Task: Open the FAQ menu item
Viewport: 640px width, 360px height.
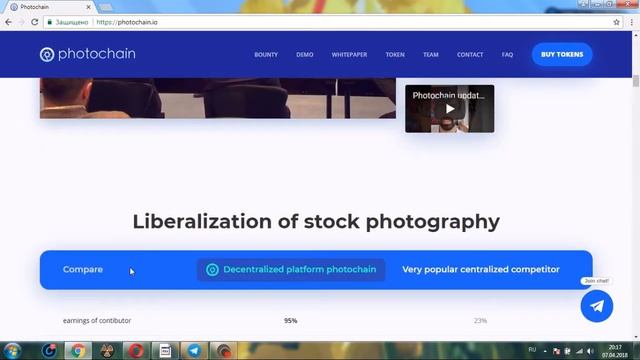Action: click(507, 54)
